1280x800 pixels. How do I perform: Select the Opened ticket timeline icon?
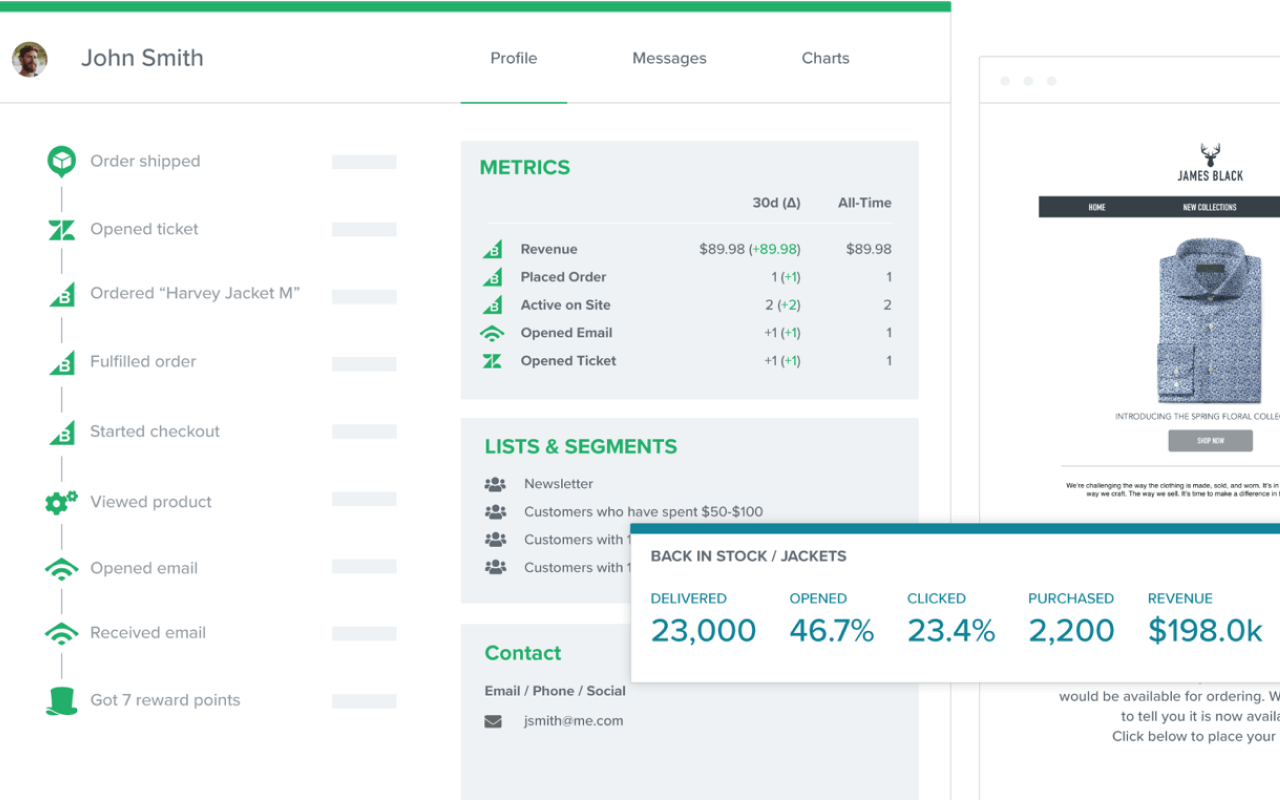tap(61, 228)
